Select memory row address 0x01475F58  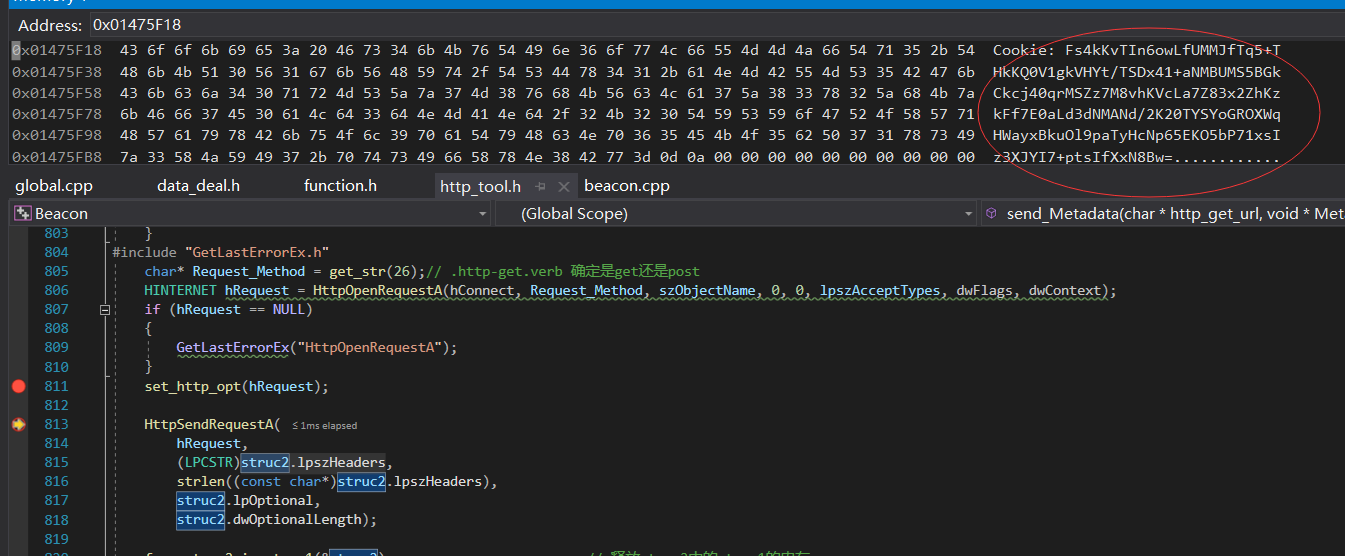click(x=57, y=93)
